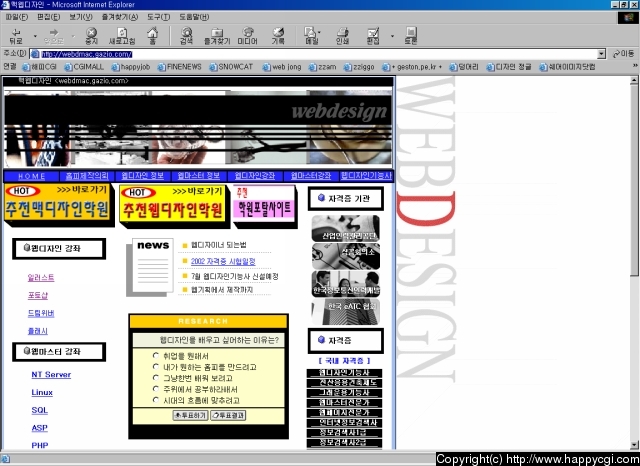
Task: Click the Refresh page toolbar icon
Action: (x=122, y=36)
